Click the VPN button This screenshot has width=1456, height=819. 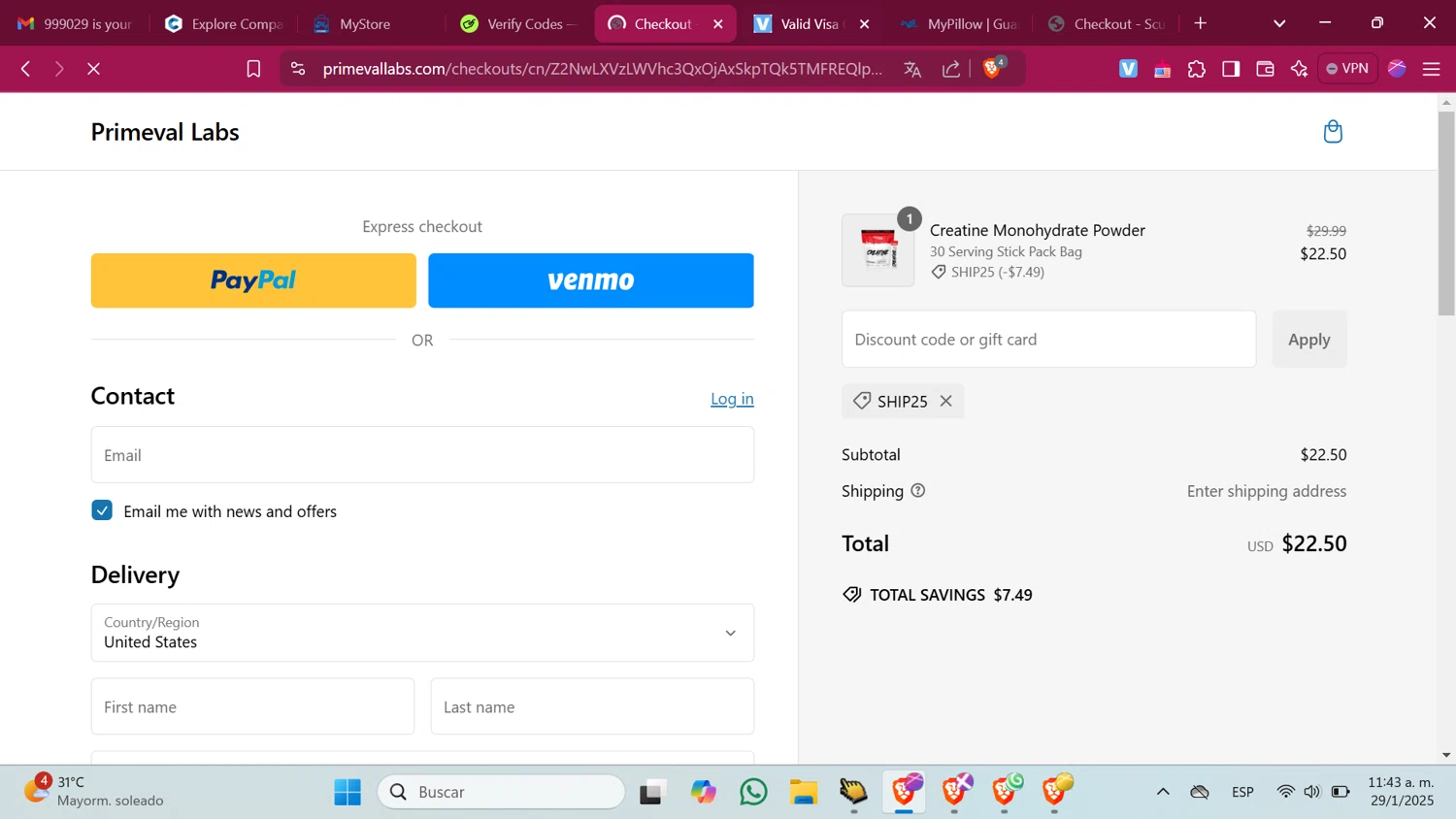[x=1347, y=69]
